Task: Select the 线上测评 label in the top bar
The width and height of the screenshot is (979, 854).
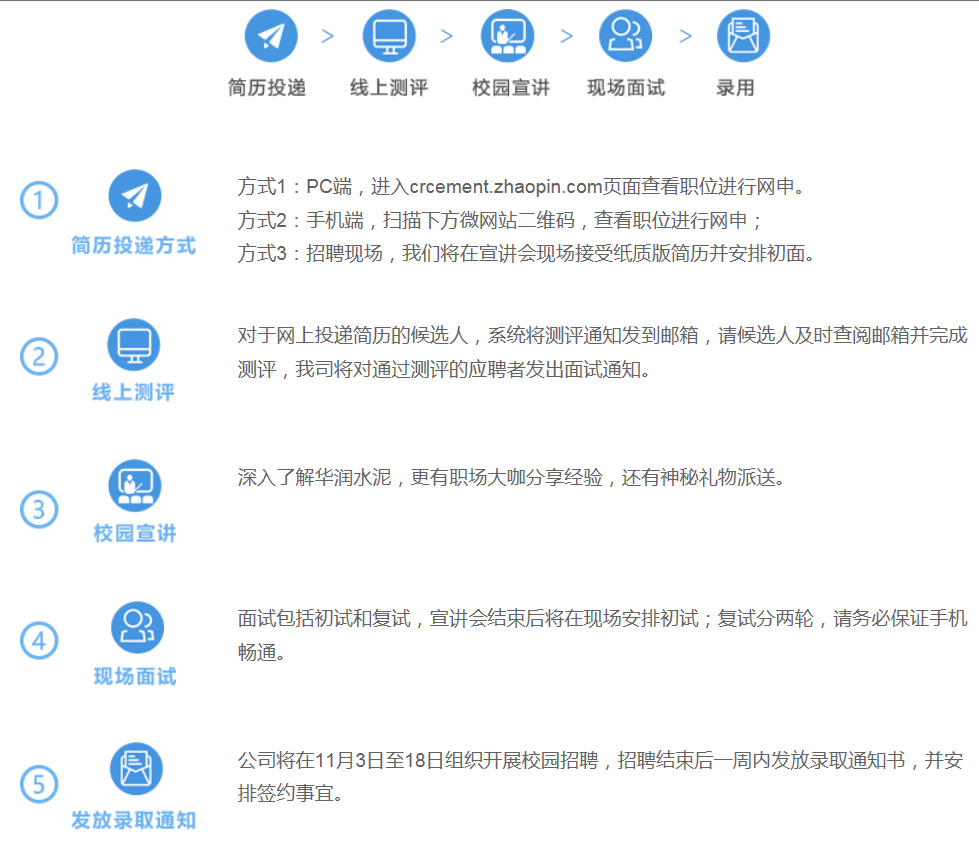Action: 389,88
